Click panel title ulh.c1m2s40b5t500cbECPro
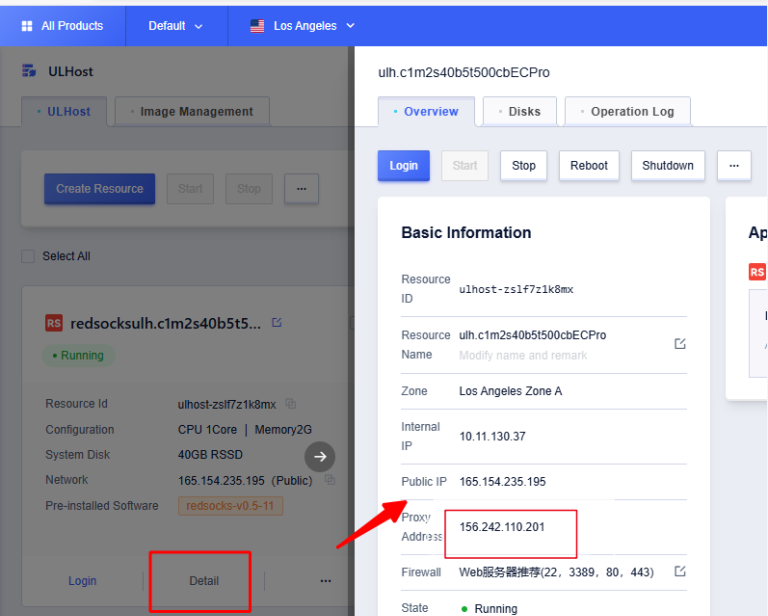The width and height of the screenshot is (768, 616). click(x=464, y=72)
